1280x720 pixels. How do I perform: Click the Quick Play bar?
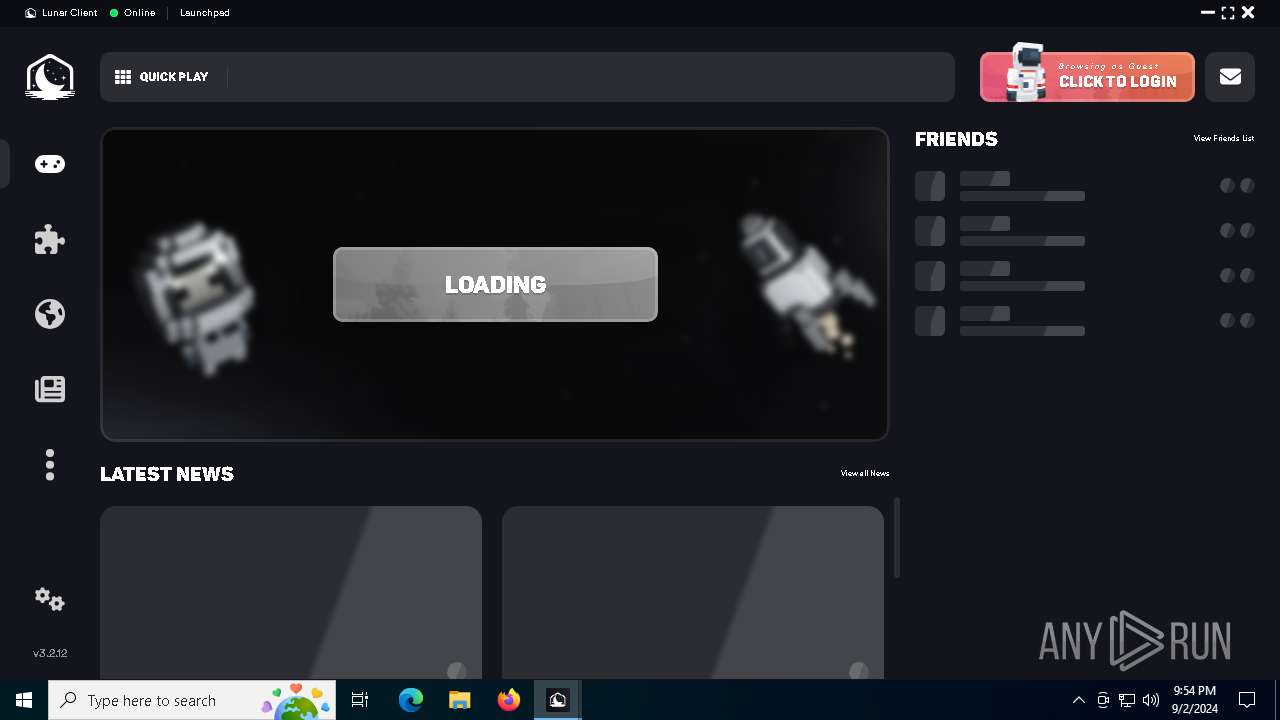(527, 77)
